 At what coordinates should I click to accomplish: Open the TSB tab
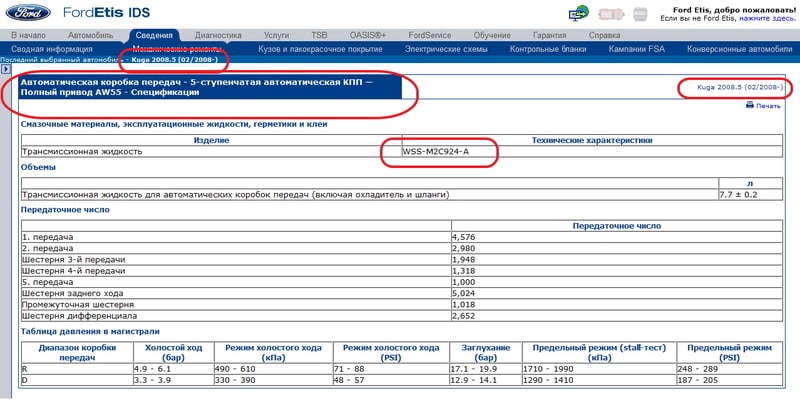tap(319, 35)
